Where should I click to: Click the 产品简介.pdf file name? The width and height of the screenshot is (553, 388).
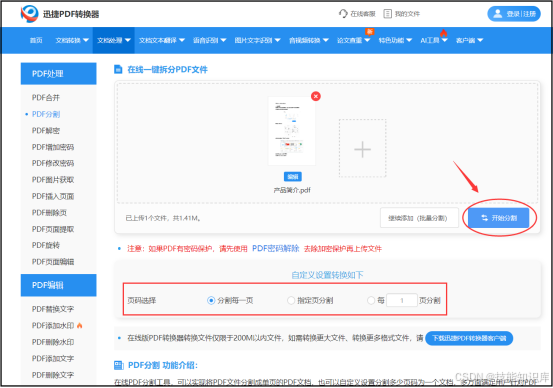pos(292,190)
